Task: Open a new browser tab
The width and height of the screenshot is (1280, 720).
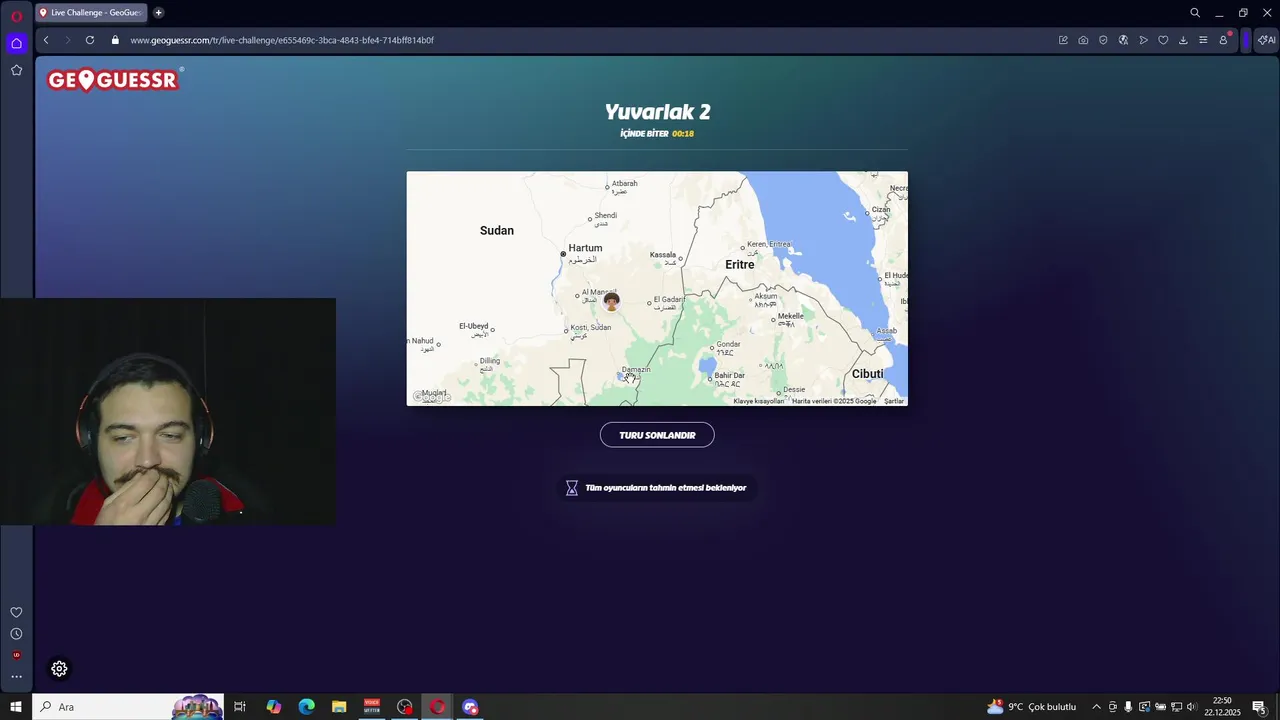Action: 158,13
